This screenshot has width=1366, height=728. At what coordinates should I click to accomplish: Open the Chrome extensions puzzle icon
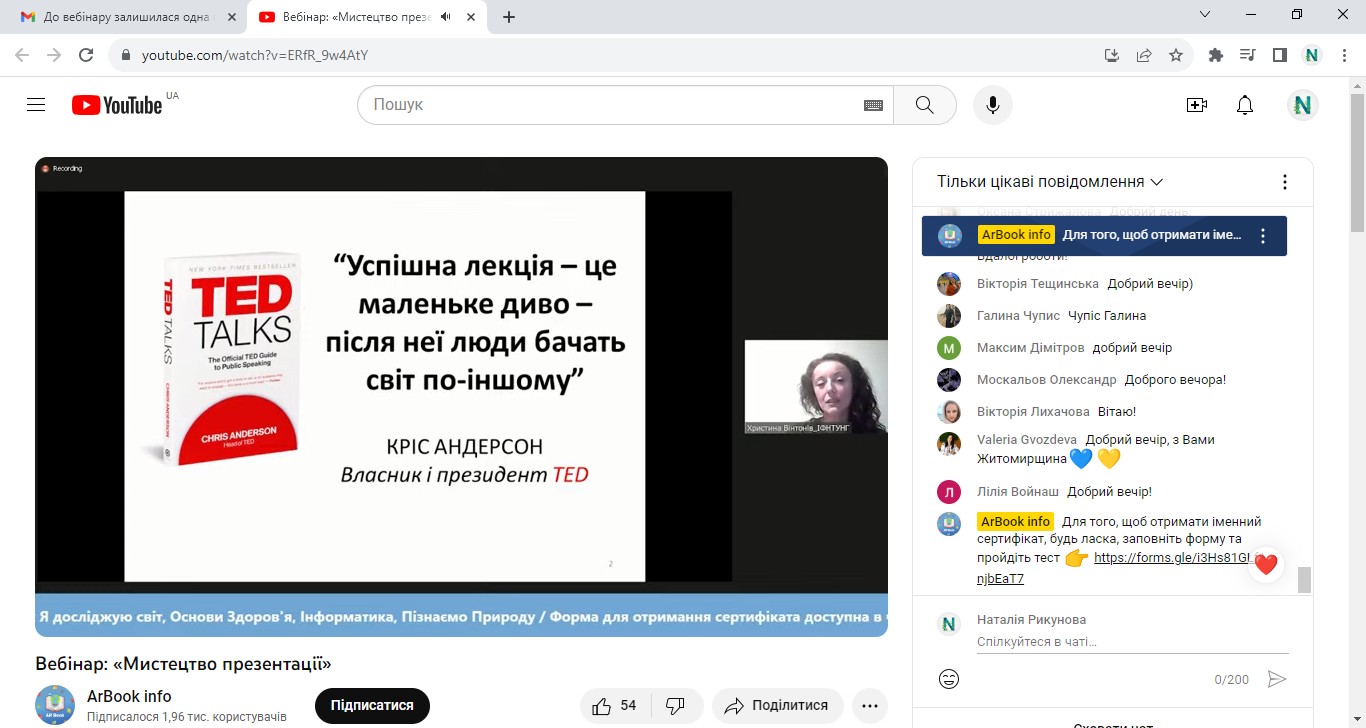(x=1216, y=55)
